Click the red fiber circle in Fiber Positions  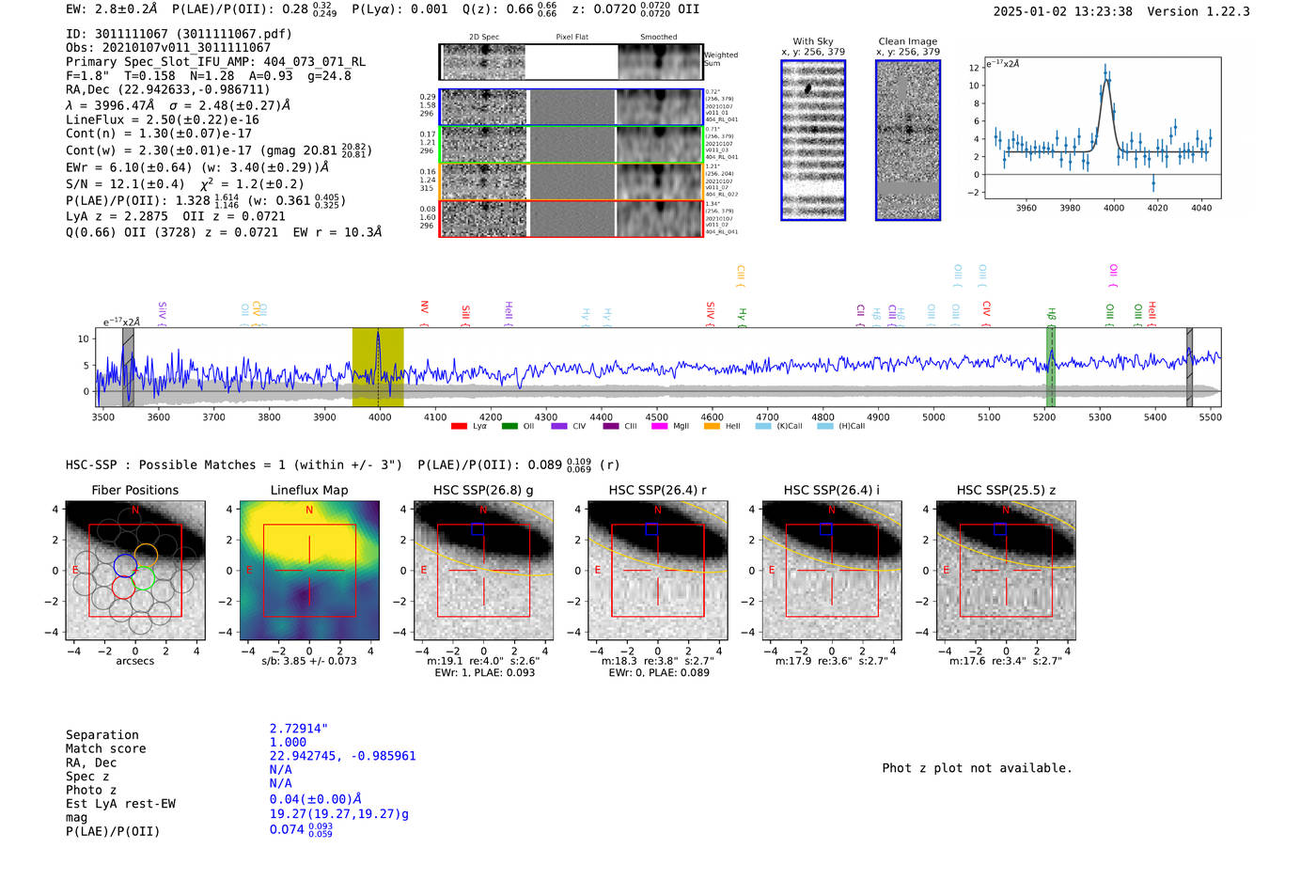pyautogui.click(x=123, y=588)
